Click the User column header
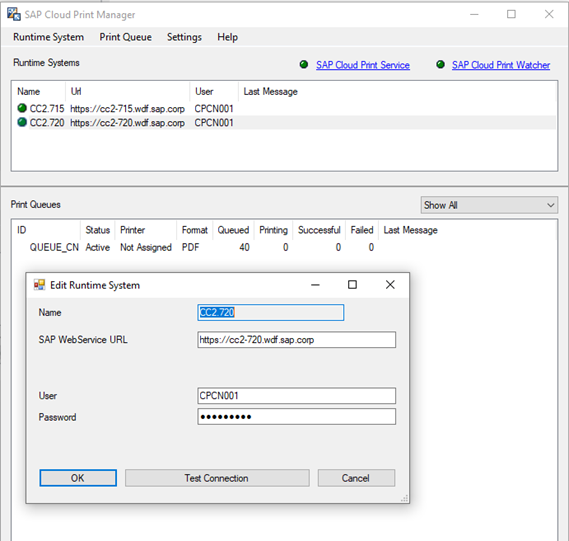Image resolution: width=569 pixels, height=541 pixels. tap(214, 91)
